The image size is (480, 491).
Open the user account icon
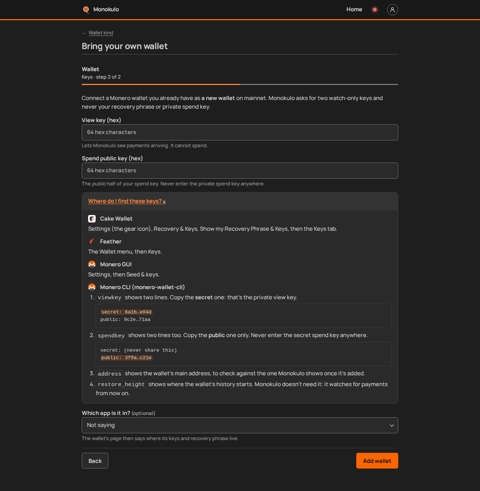click(x=392, y=10)
